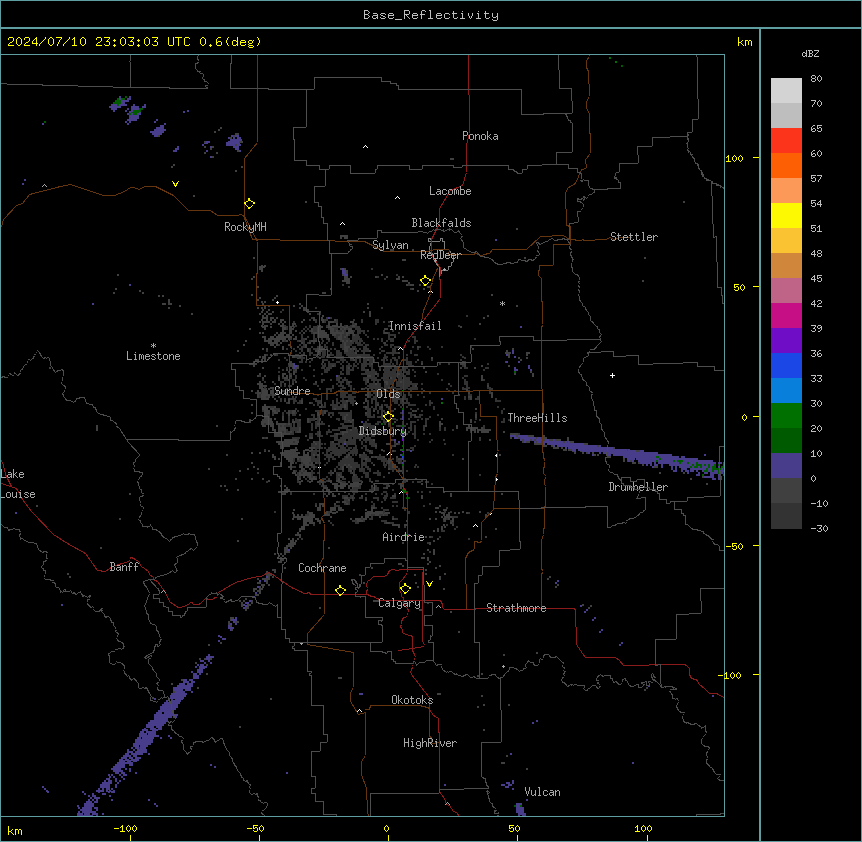Click the Vulcan label
Screen dimensions: 862x842
coord(542,792)
